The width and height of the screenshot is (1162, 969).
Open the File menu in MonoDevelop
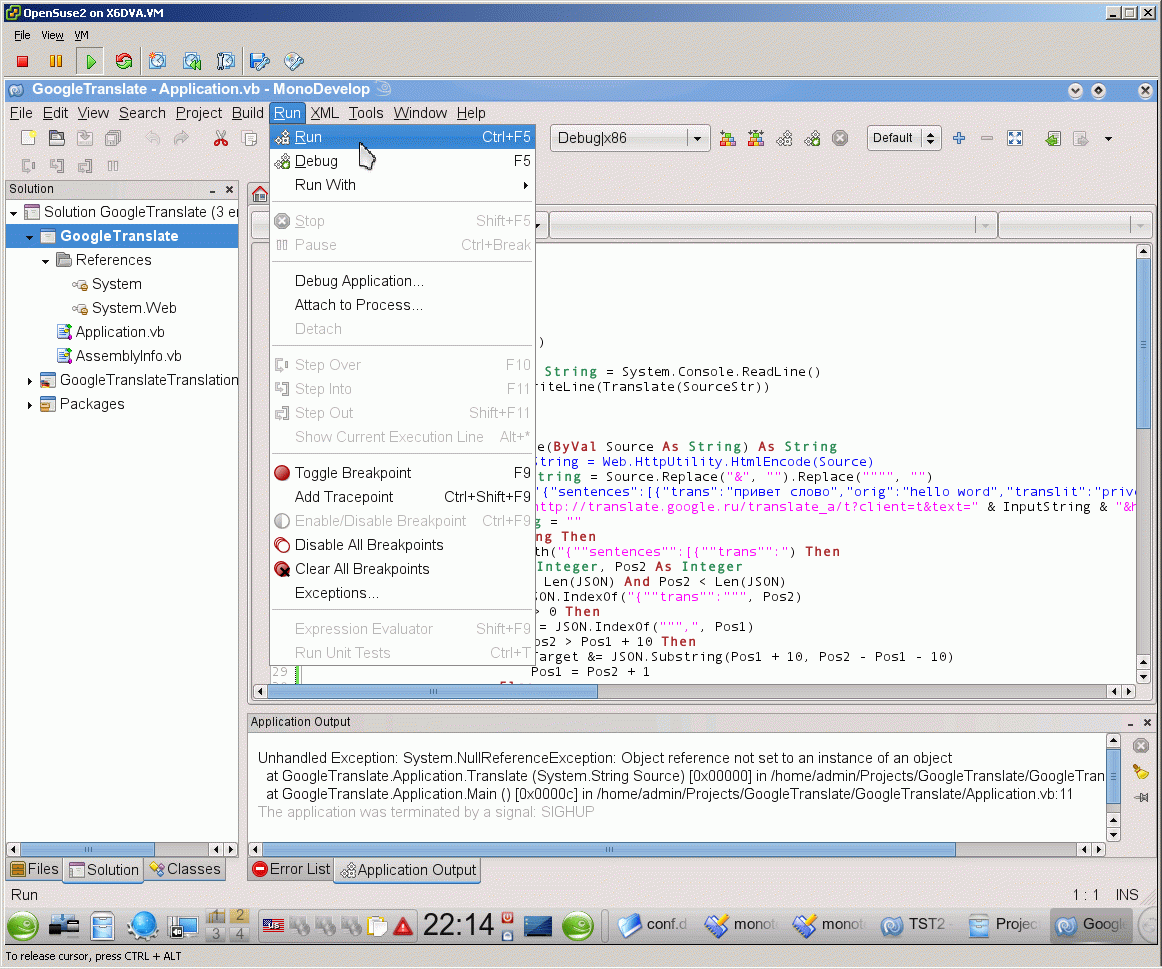point(21,113)
